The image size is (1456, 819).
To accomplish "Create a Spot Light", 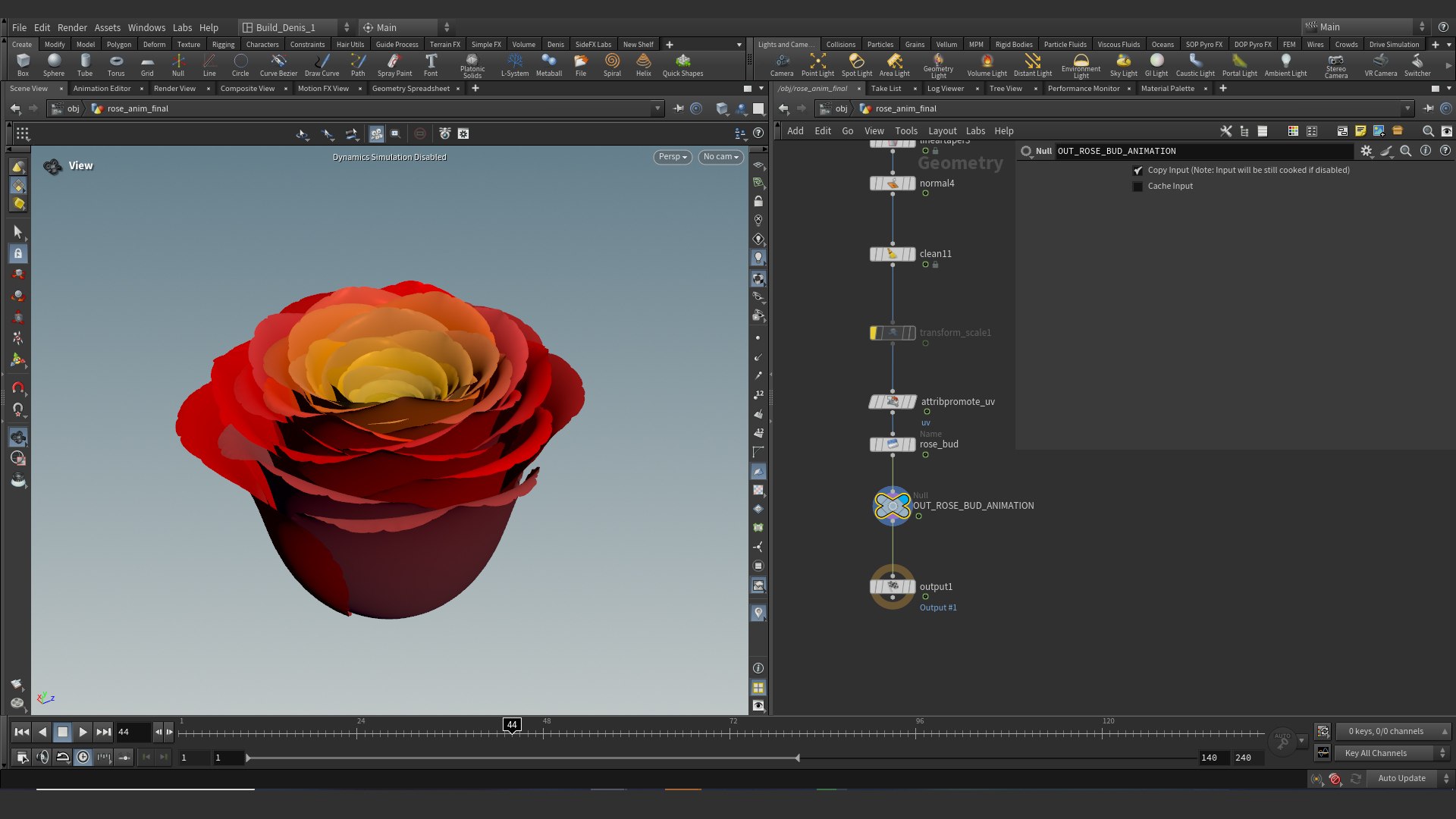I will pyautogui.click(x=857, y=64).
